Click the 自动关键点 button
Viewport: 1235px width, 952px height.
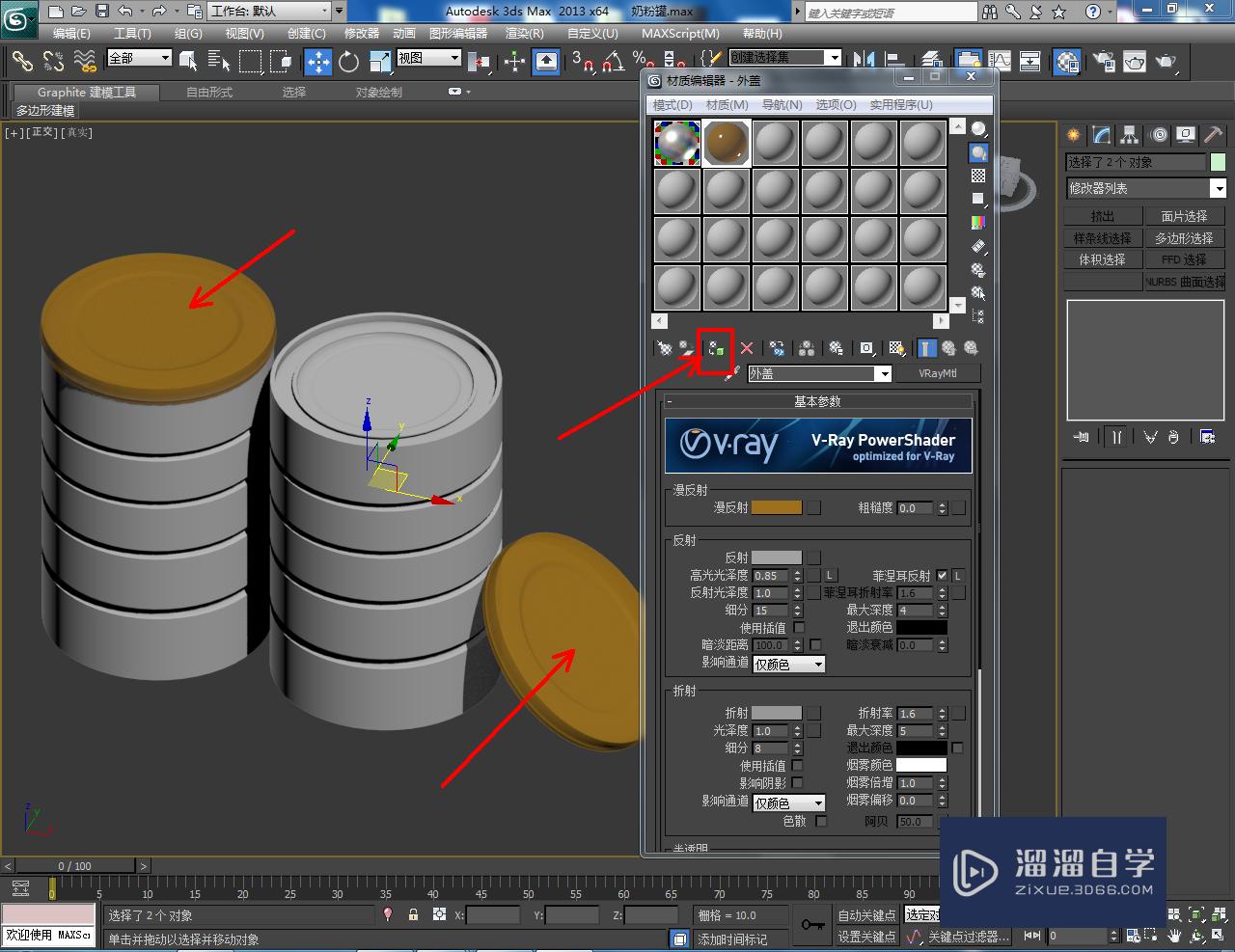coord(866,914)
